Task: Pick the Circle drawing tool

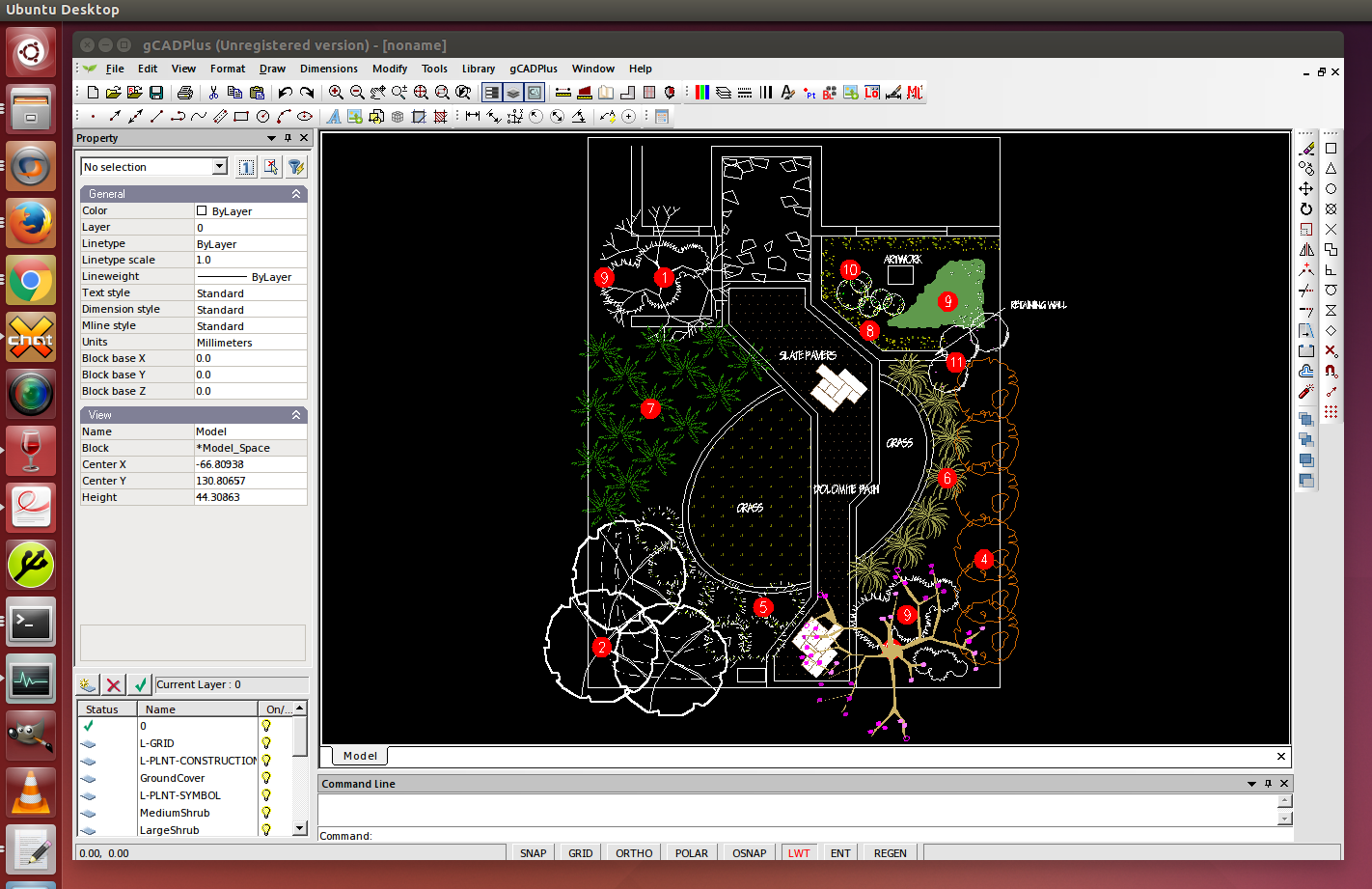Action: 262,116
